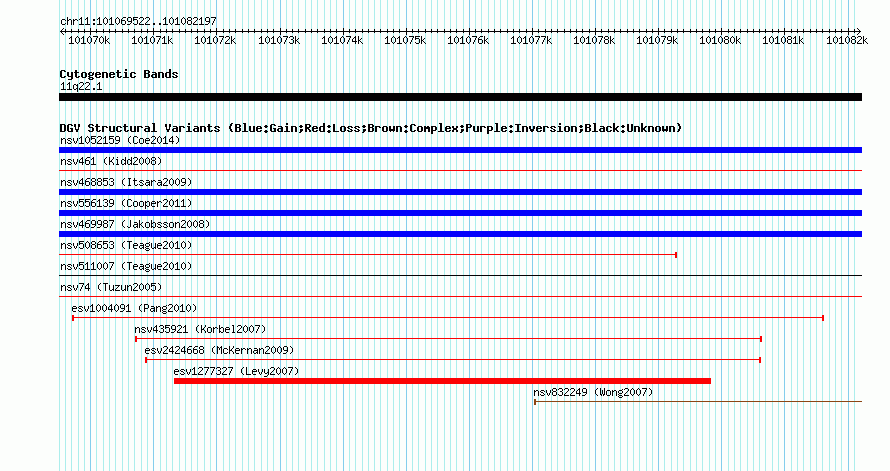Click the 101080k ruler label

tap(720, 40)
